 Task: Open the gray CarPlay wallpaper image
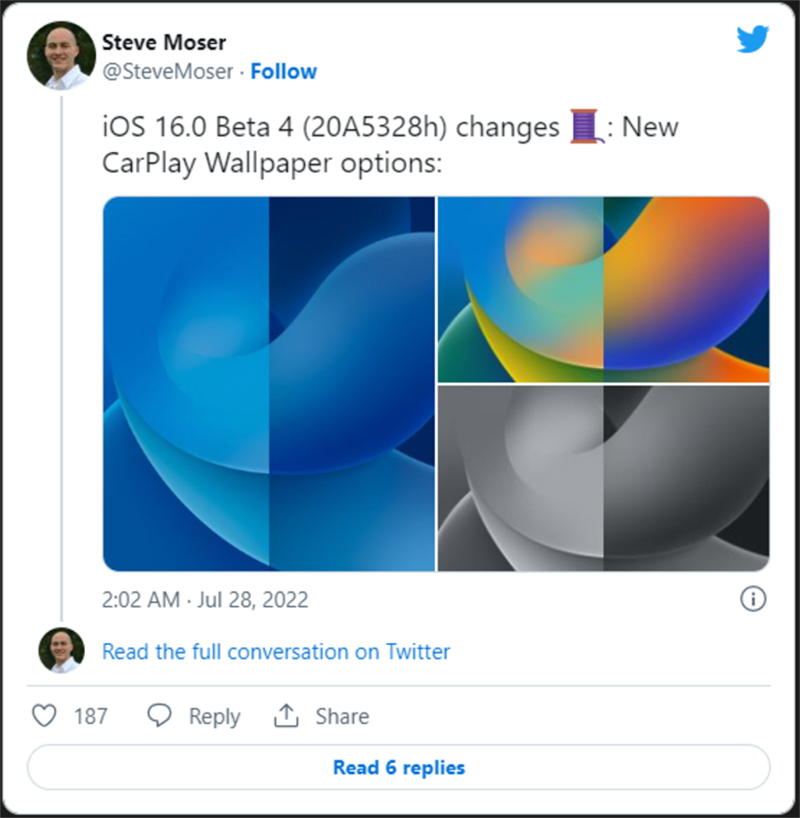point(604,478)
